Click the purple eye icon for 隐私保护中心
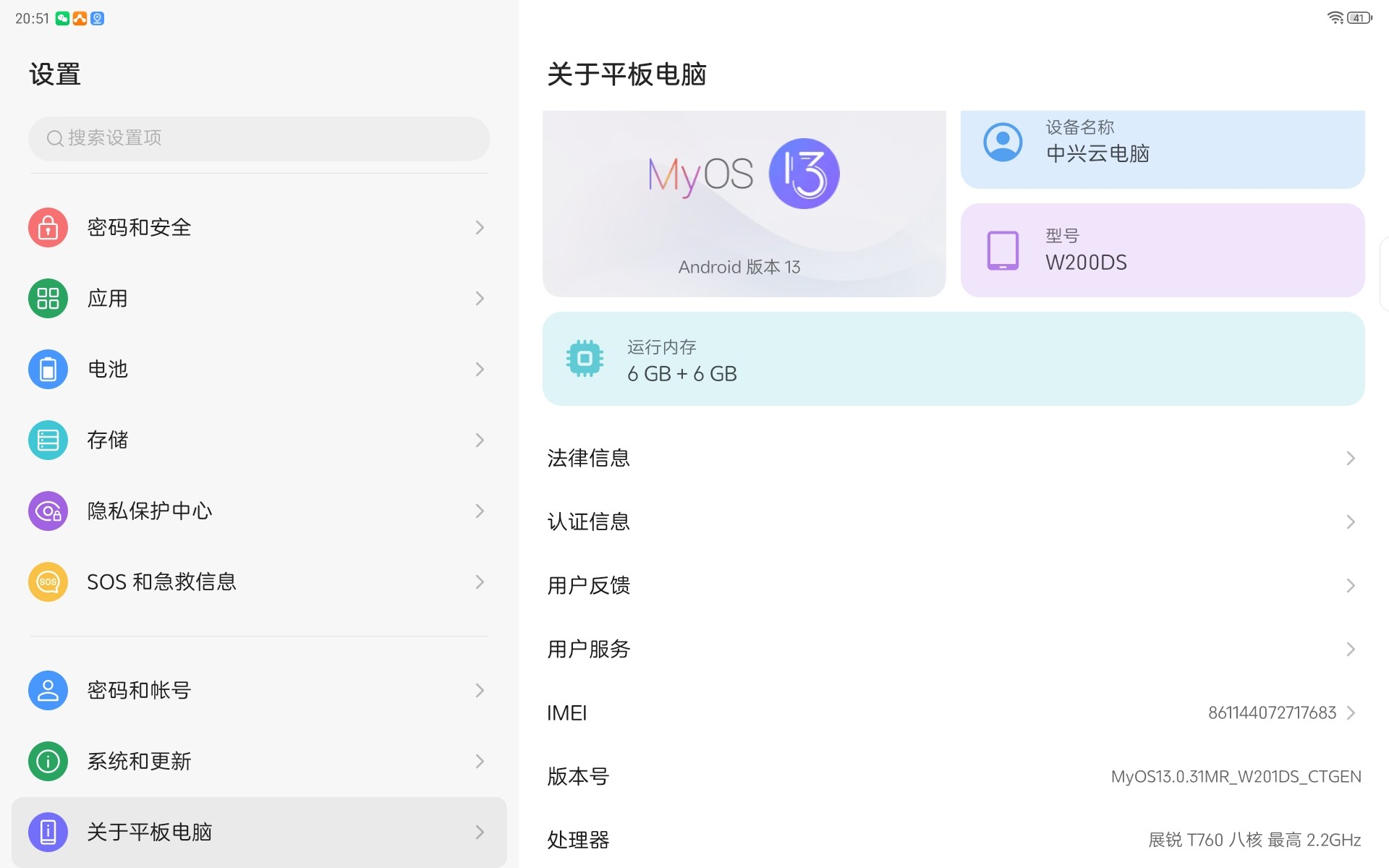This screenshot has height=868, width=1389. point(48,511)
